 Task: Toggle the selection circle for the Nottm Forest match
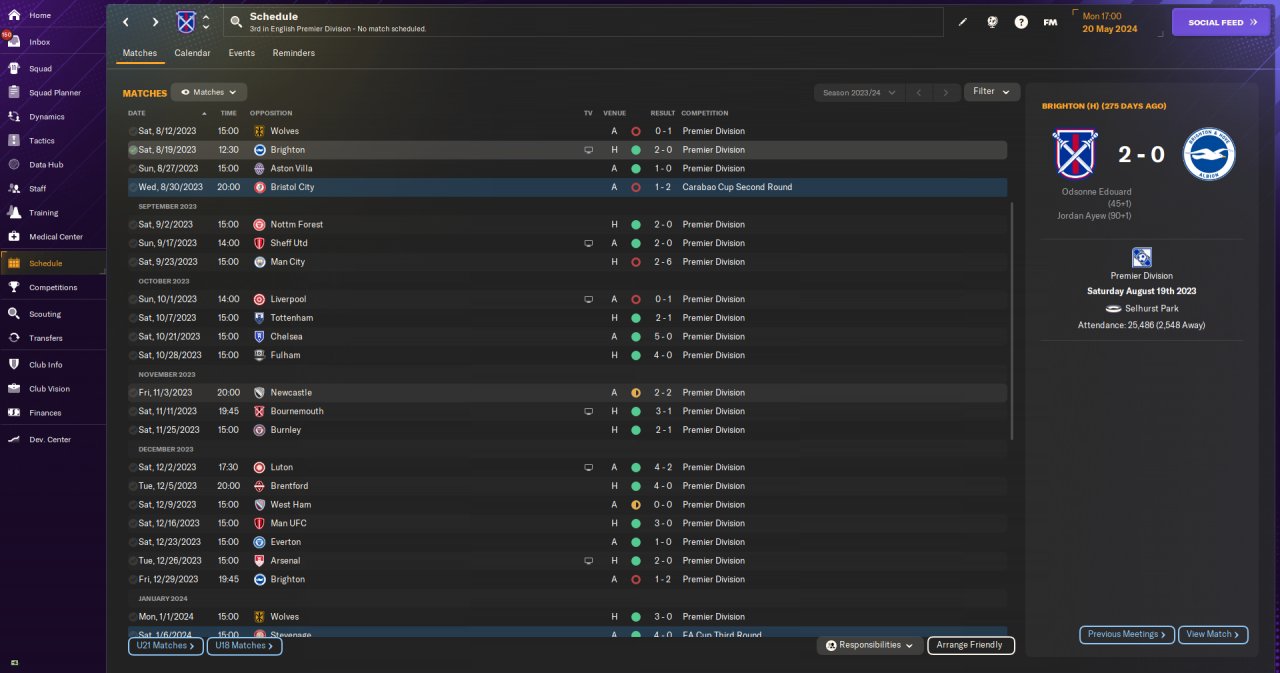coord(133,224)
